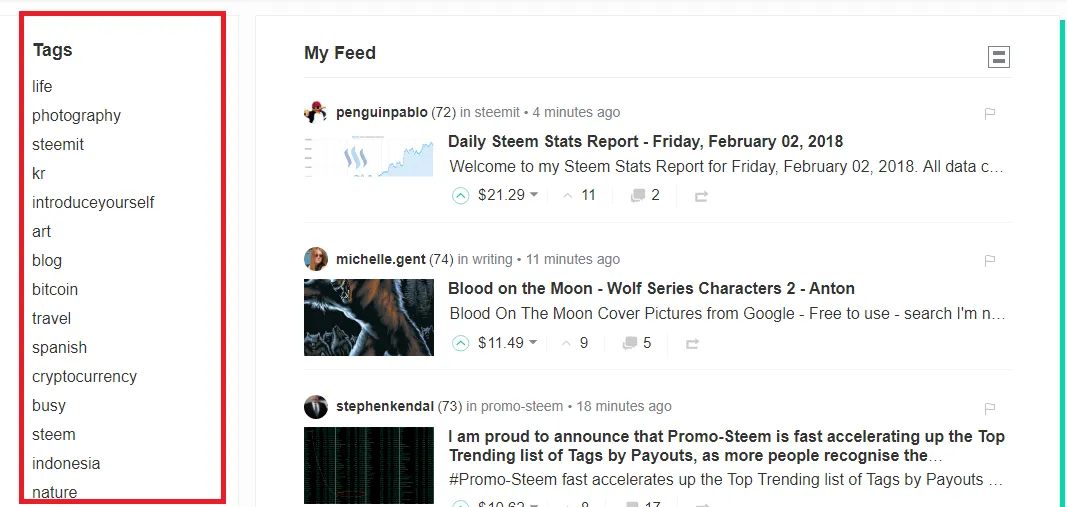Select the photography tag
Image resolution: width=1067 pixels, height=507 pixels.
[x=76, y=116]
